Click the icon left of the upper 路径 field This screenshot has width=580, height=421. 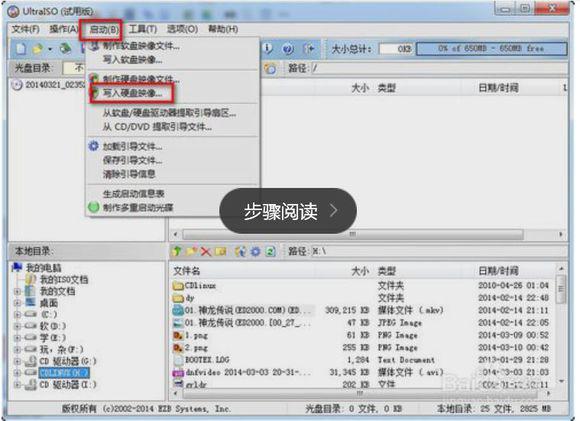[270, 68]
